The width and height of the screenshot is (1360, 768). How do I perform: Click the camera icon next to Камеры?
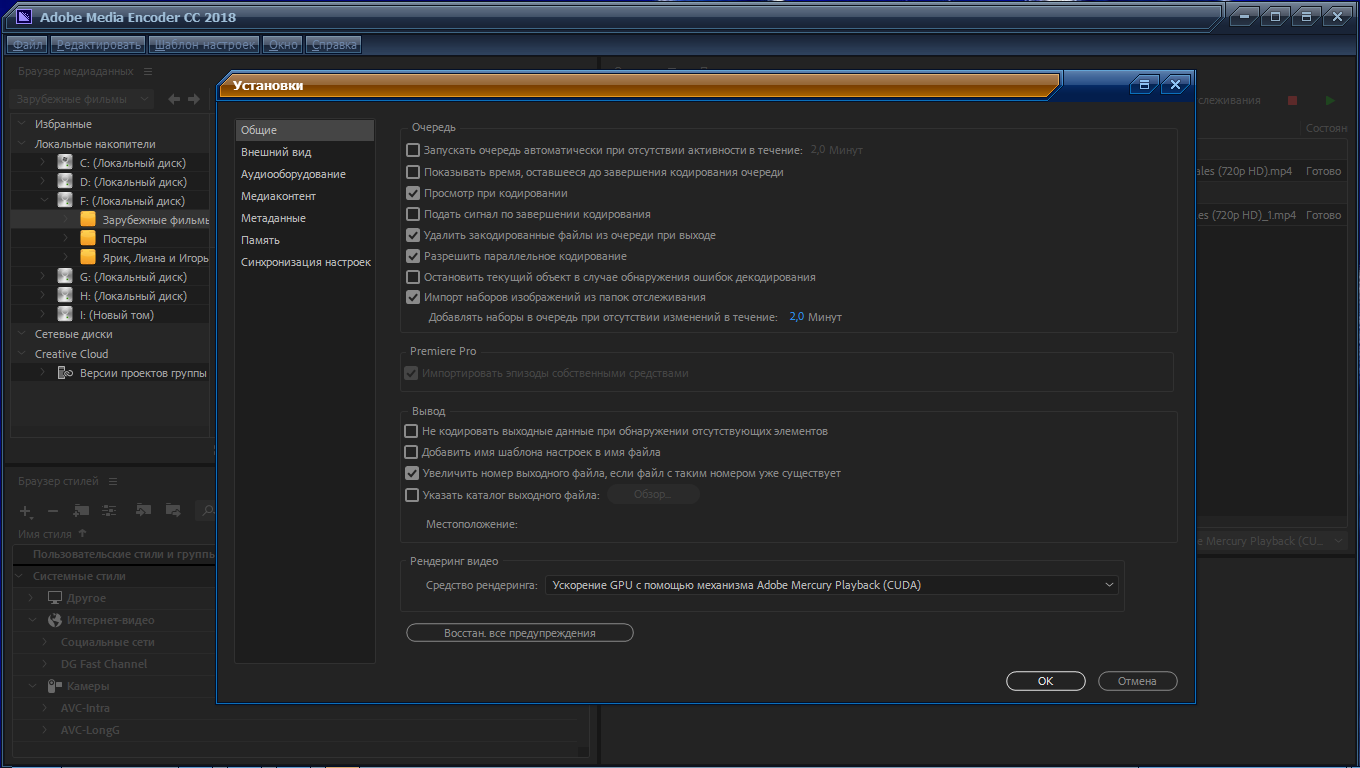(x=55, y=686)
